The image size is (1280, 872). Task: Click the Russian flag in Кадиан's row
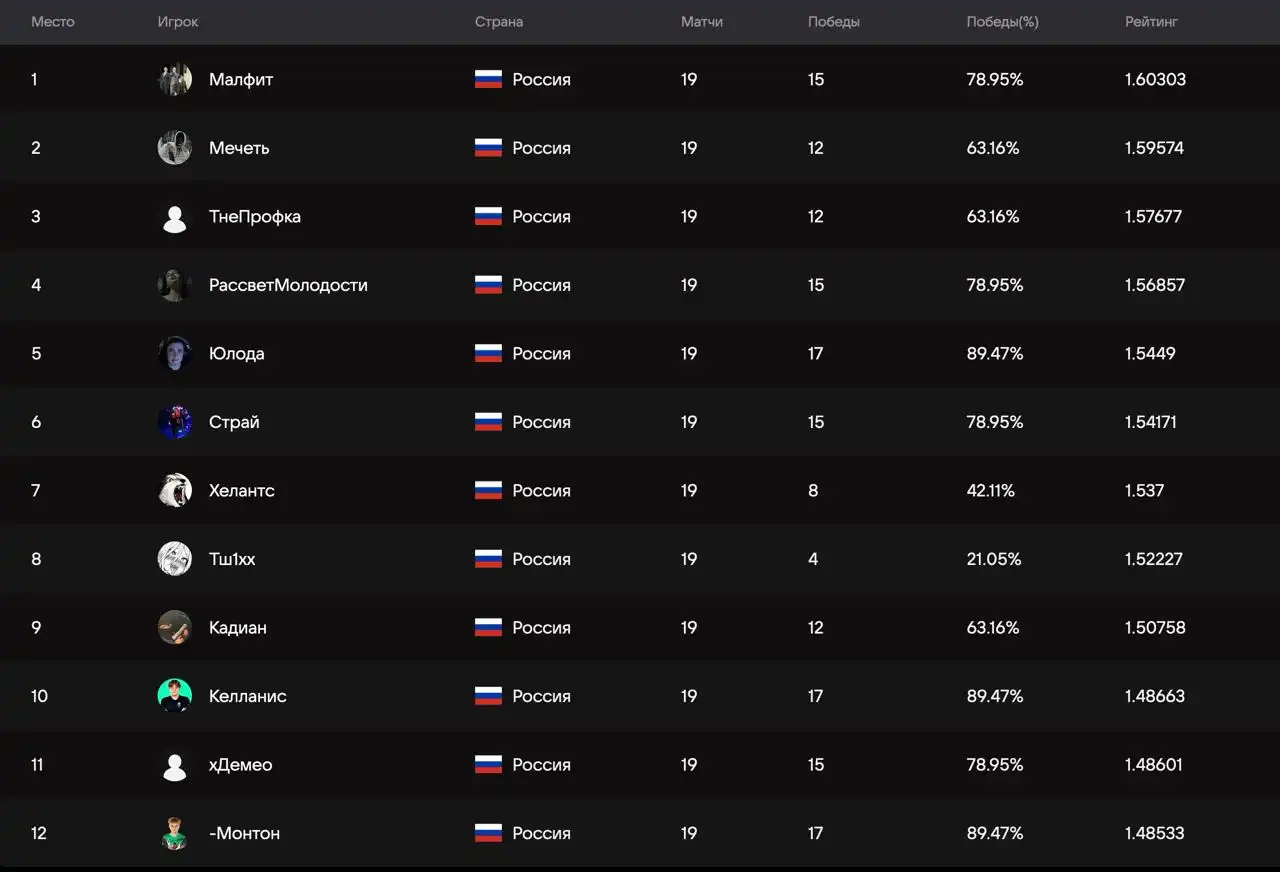click(x=488, y=628)
